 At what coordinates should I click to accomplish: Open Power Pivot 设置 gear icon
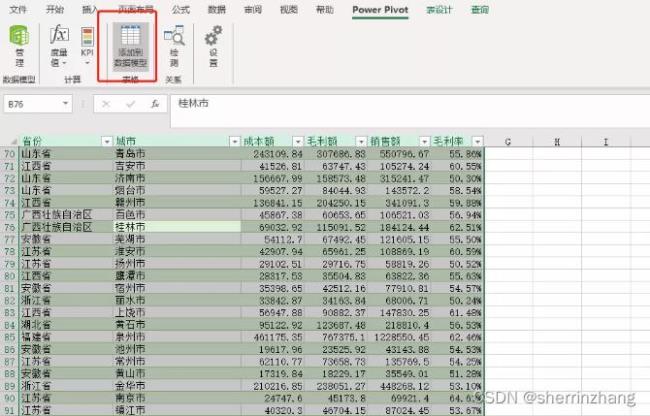pyautogui.click(x=213, y=46)
